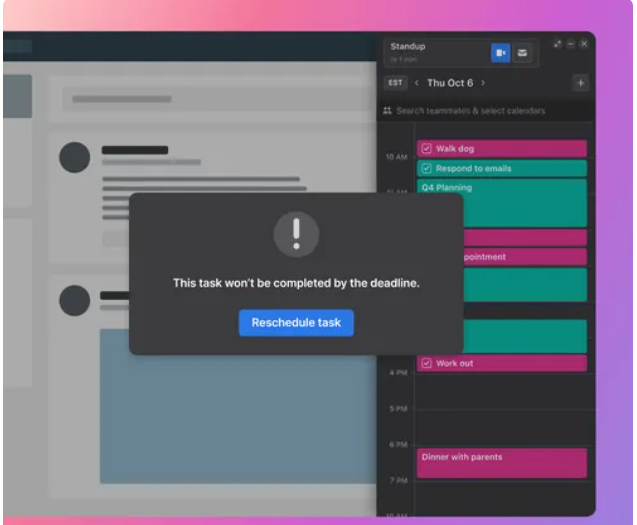The image size is (637, 525).
Task: Close the calendar panel
Action: pyautogui.click(x=584, y=44)
